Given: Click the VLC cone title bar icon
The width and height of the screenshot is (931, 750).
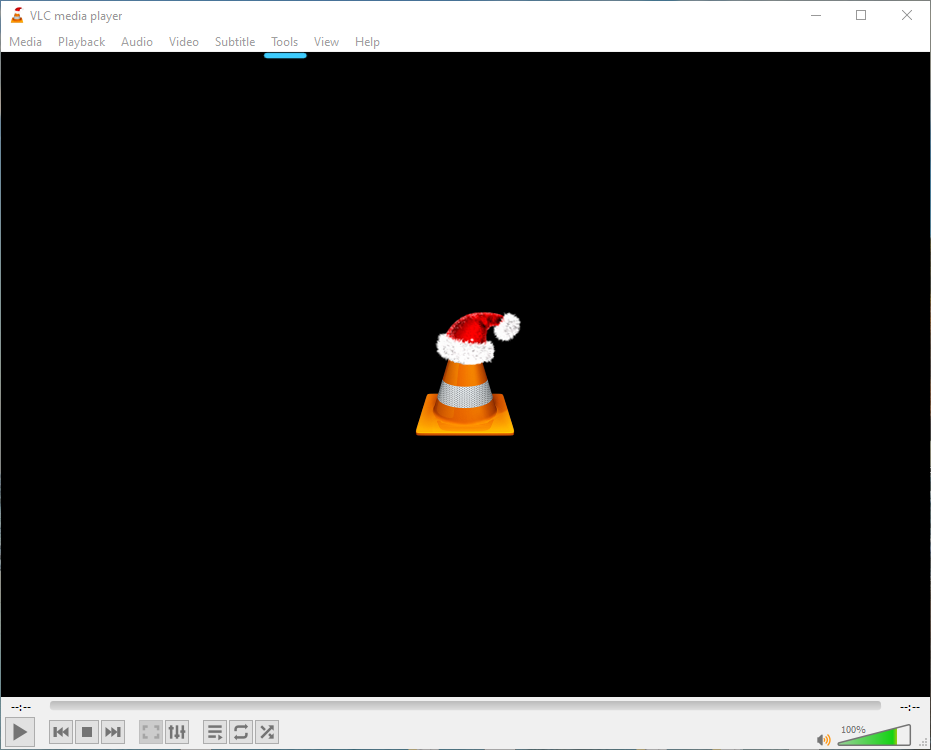Looking at the screenshot, I should tap(17, 15).
